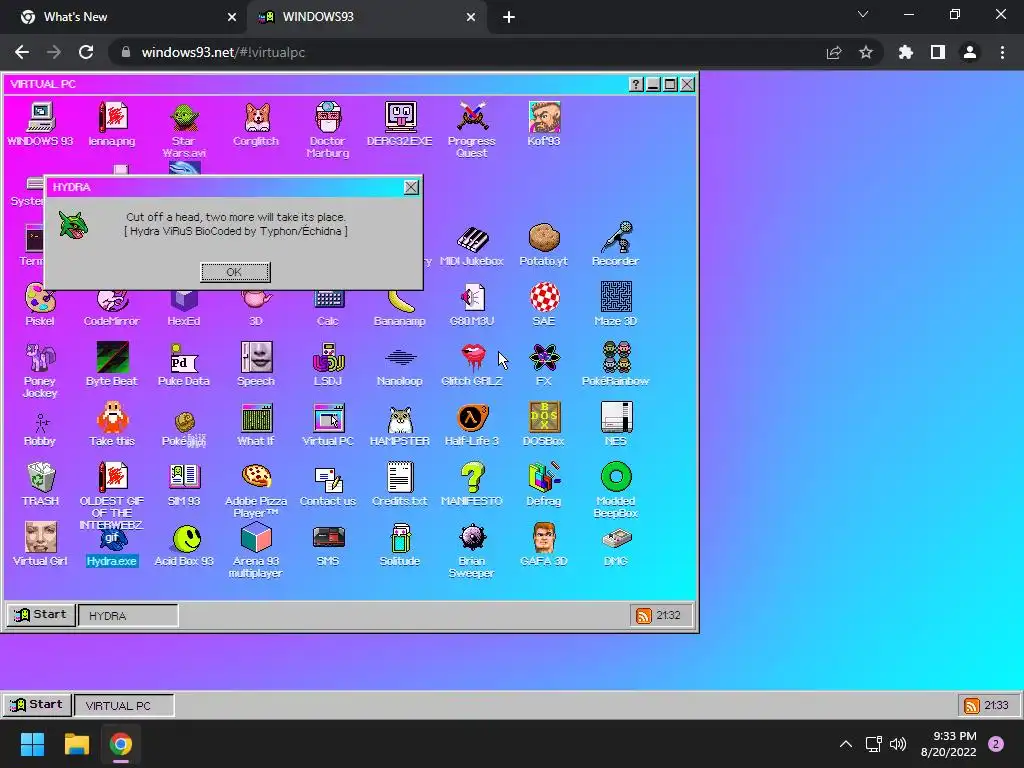Screen dimensions: 1024x768
Task: Launch the Corglitch desktop icon
Action: click(257, 118)
